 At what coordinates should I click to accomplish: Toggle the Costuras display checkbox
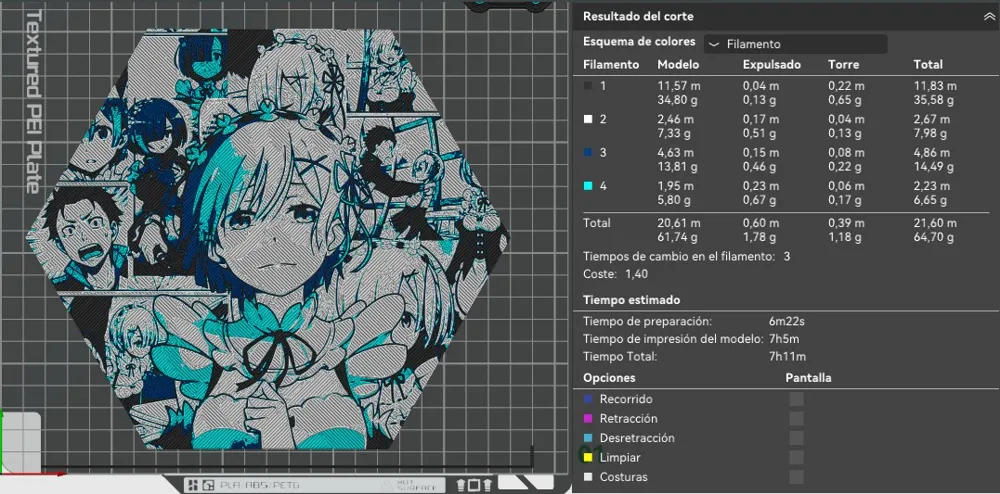797,477
